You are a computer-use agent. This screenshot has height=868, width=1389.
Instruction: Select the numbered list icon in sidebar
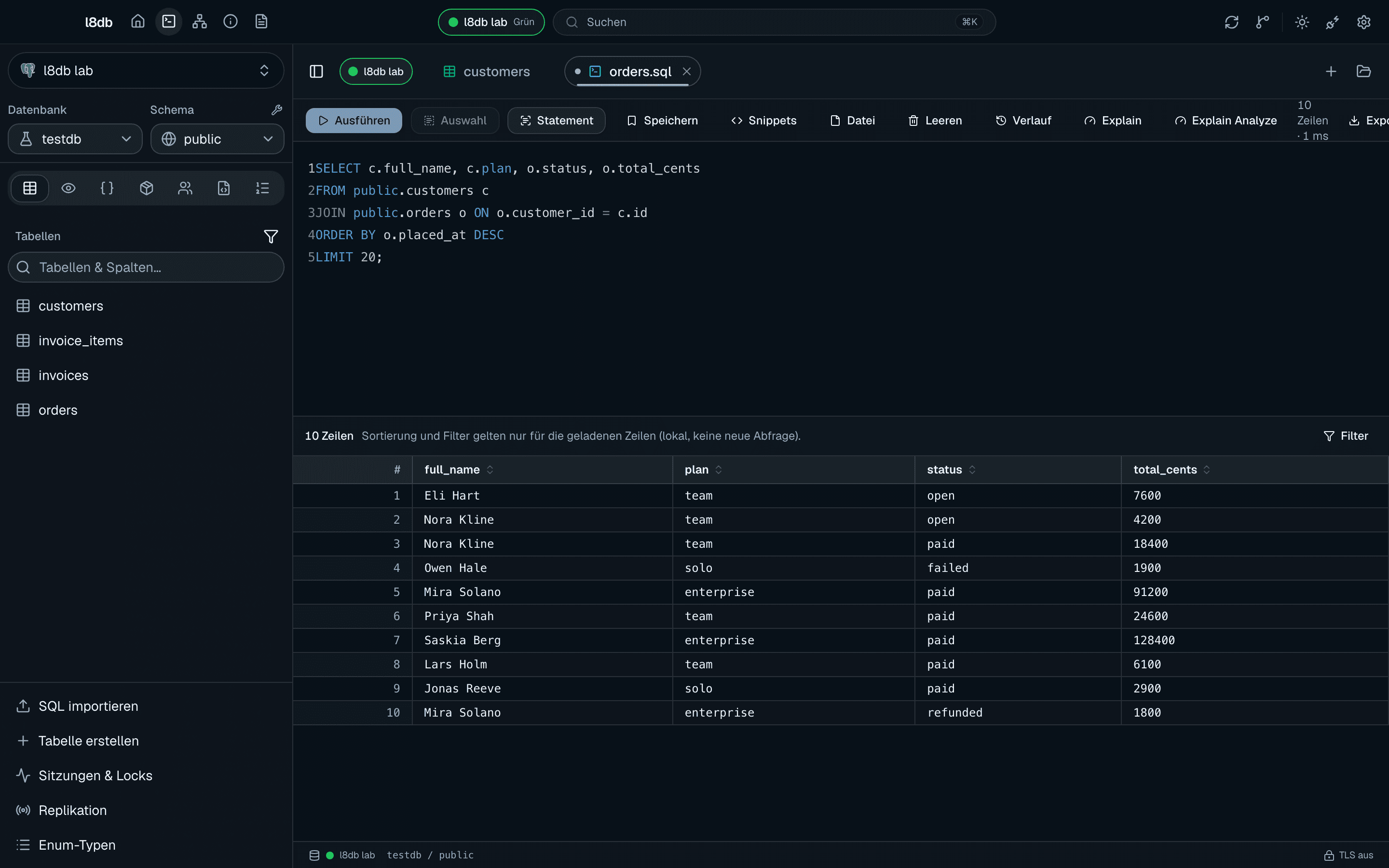click(x=262, y=188)
